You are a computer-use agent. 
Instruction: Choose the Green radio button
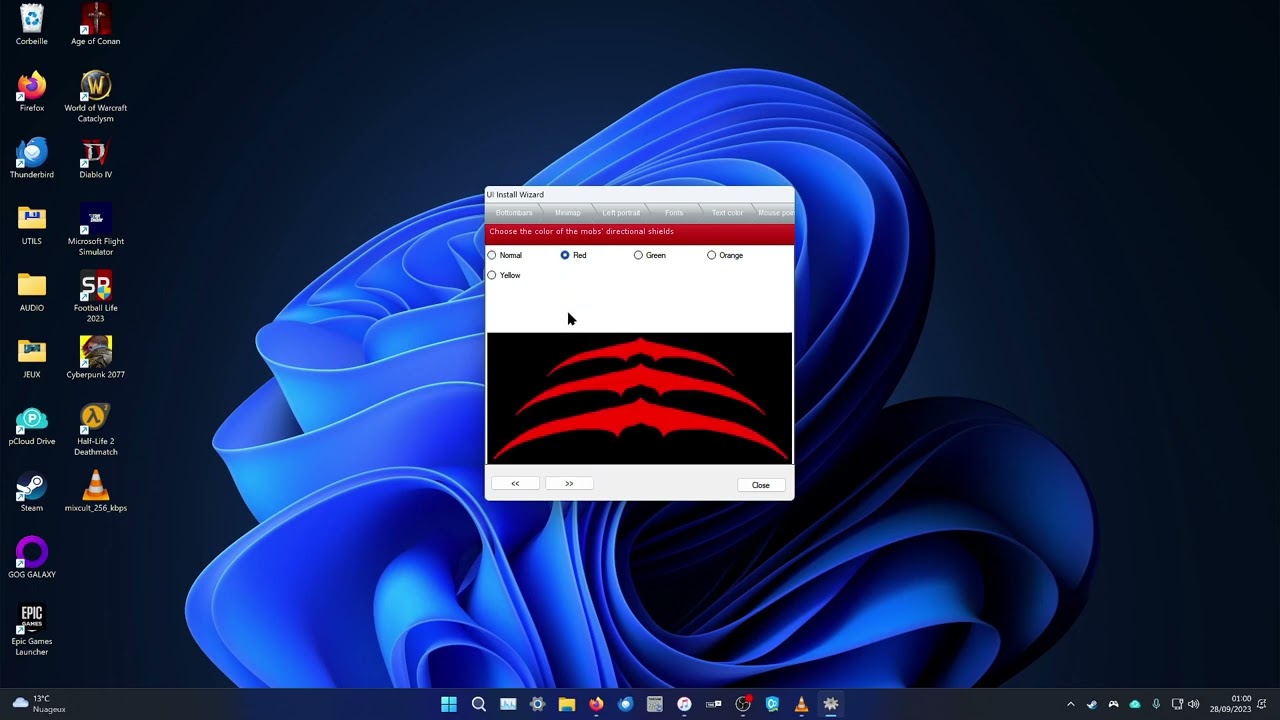pos(650,255)
